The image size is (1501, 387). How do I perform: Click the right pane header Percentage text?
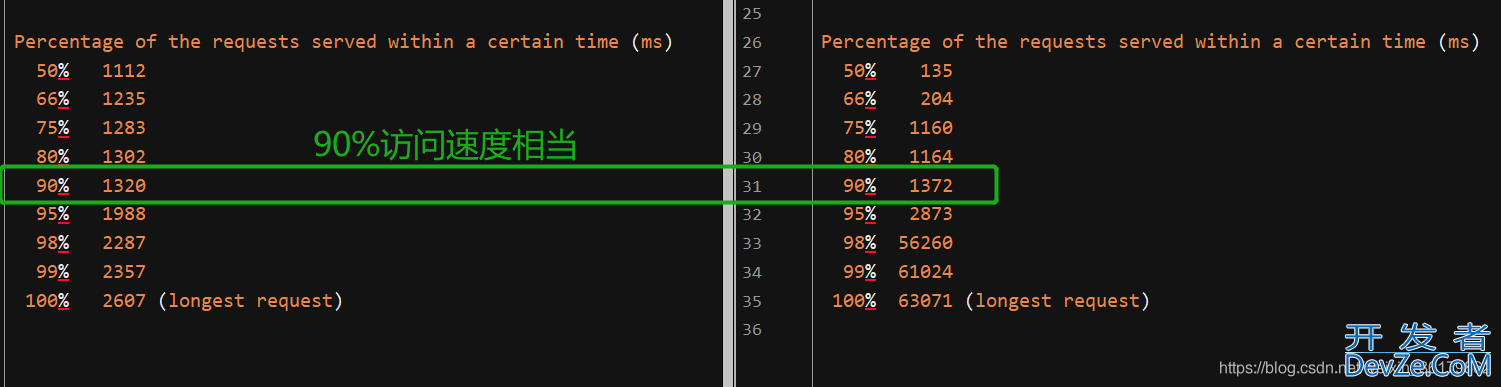(876, 42)
